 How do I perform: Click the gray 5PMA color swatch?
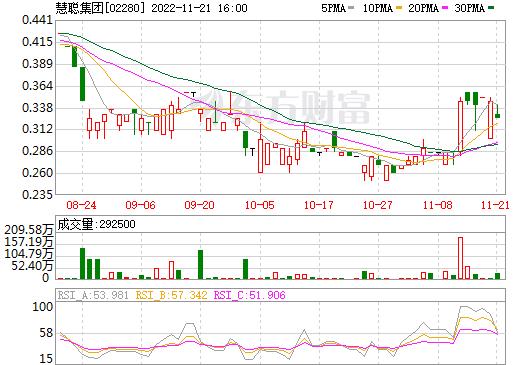pyautogui.click(x=351, y=8)
